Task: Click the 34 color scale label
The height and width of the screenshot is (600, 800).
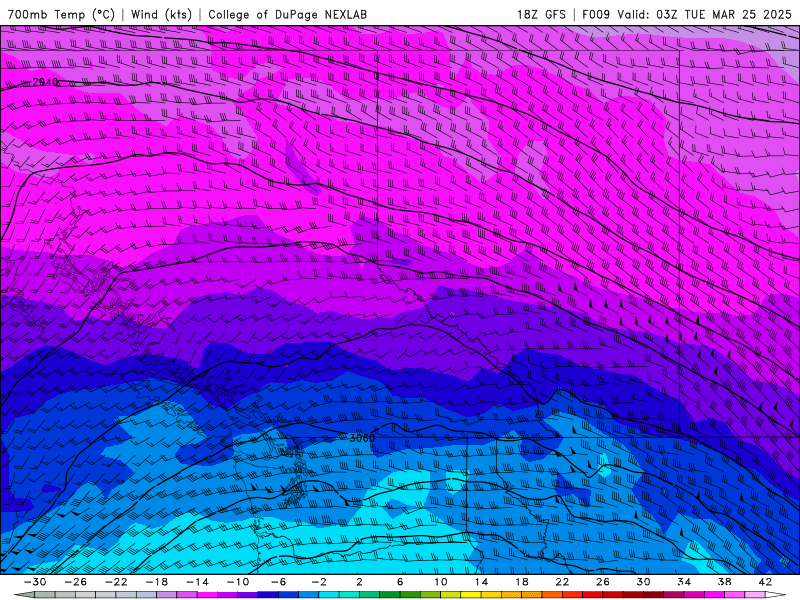Action: [684, 582]
